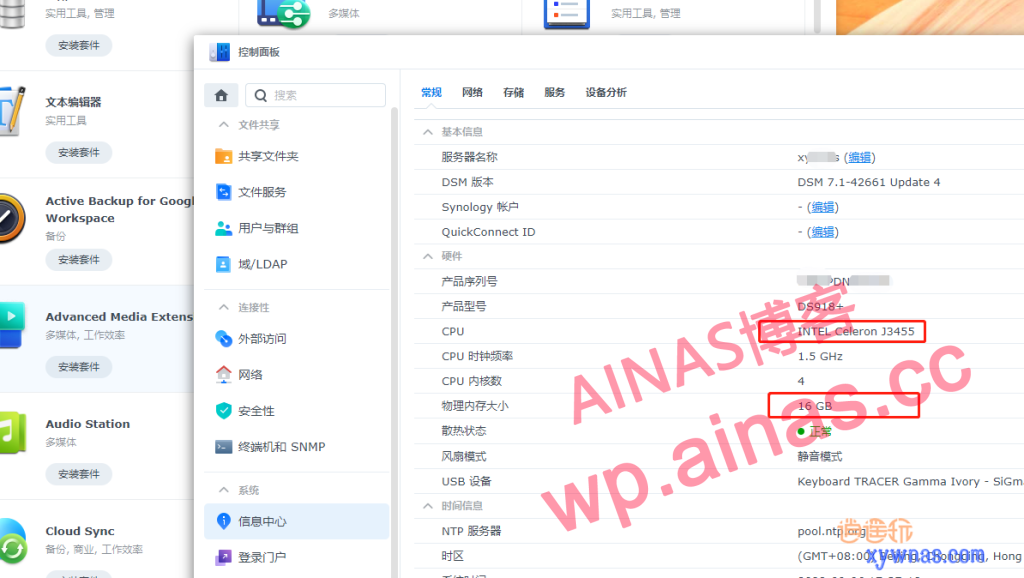Image resolution: width=1024 pixels, height=578 pixels.
Task: Collapse the Hardware (硬件) section
Action: click(428, 256)
